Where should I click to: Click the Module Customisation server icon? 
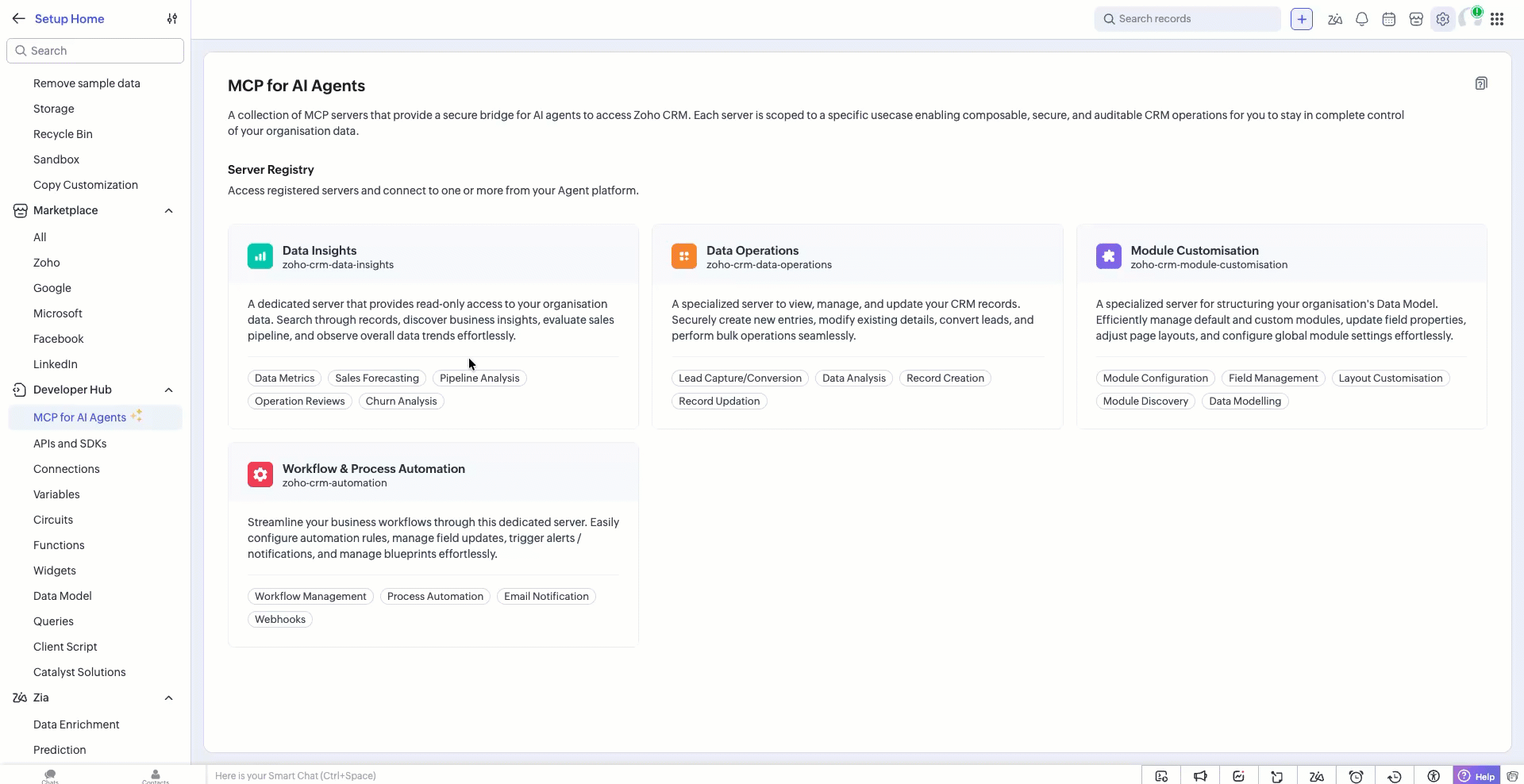(x=1109, y=256)
